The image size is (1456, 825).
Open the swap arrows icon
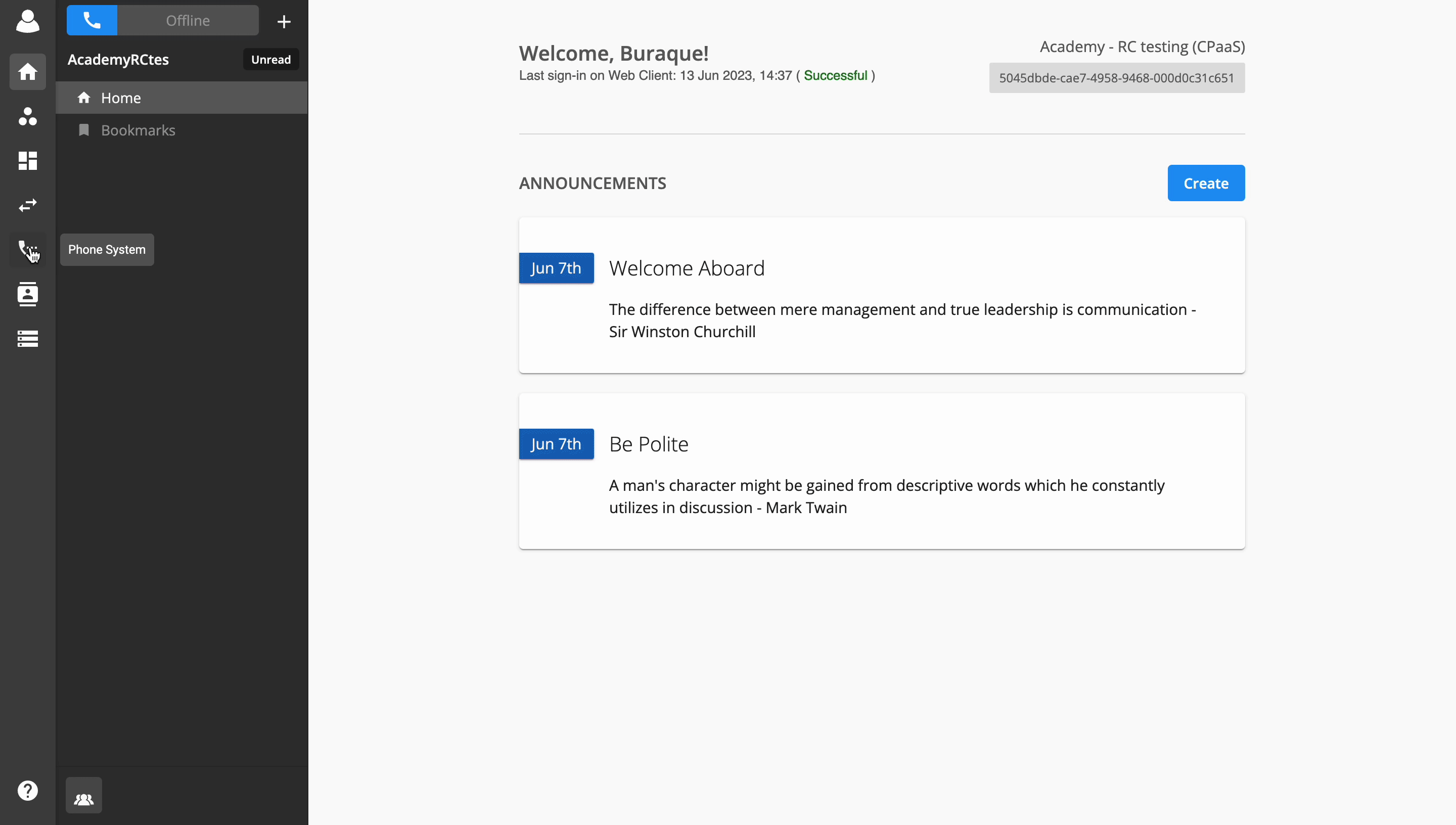[27, 205]
